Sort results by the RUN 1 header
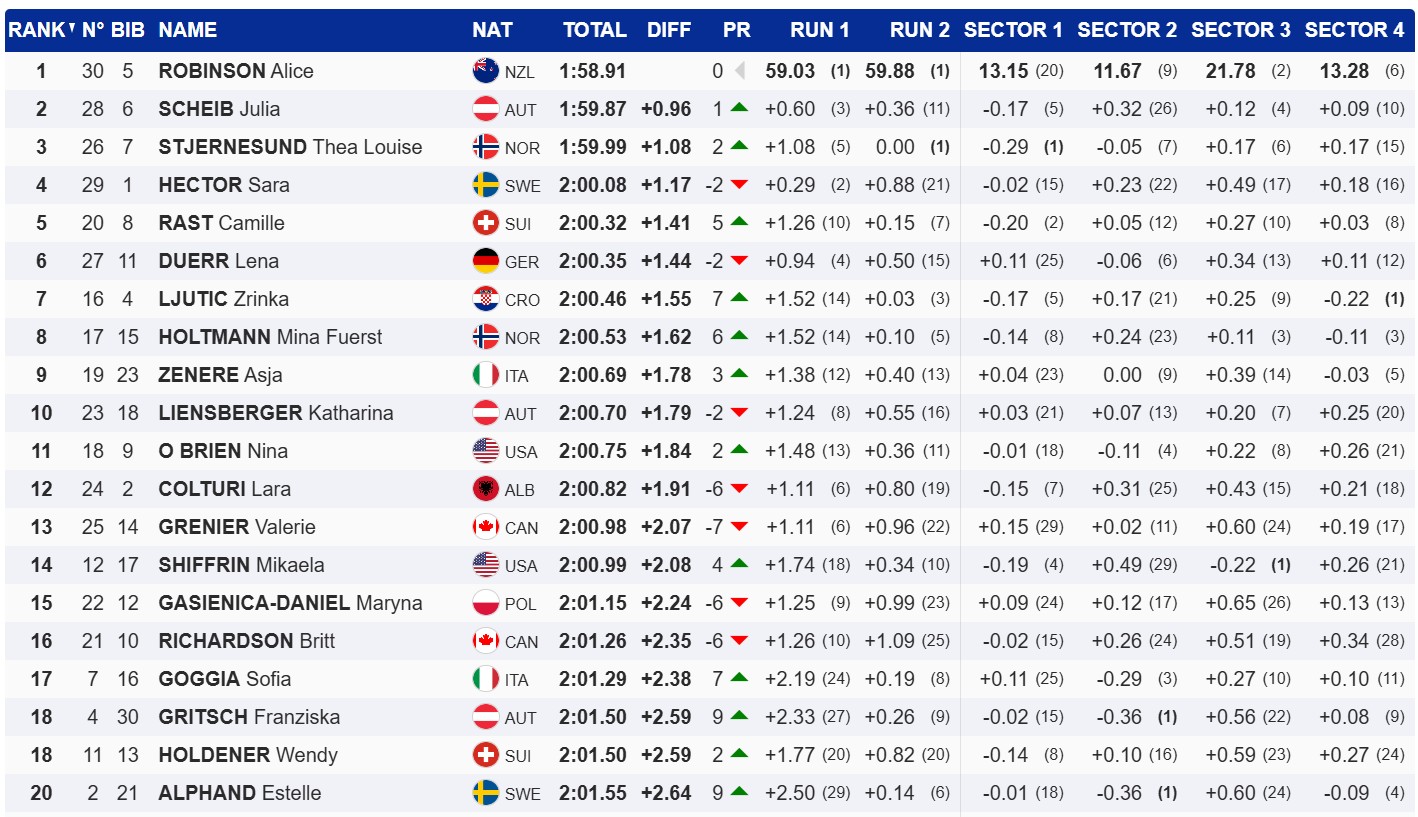Viewport: 1418px width, 817px height. [819, 30]
